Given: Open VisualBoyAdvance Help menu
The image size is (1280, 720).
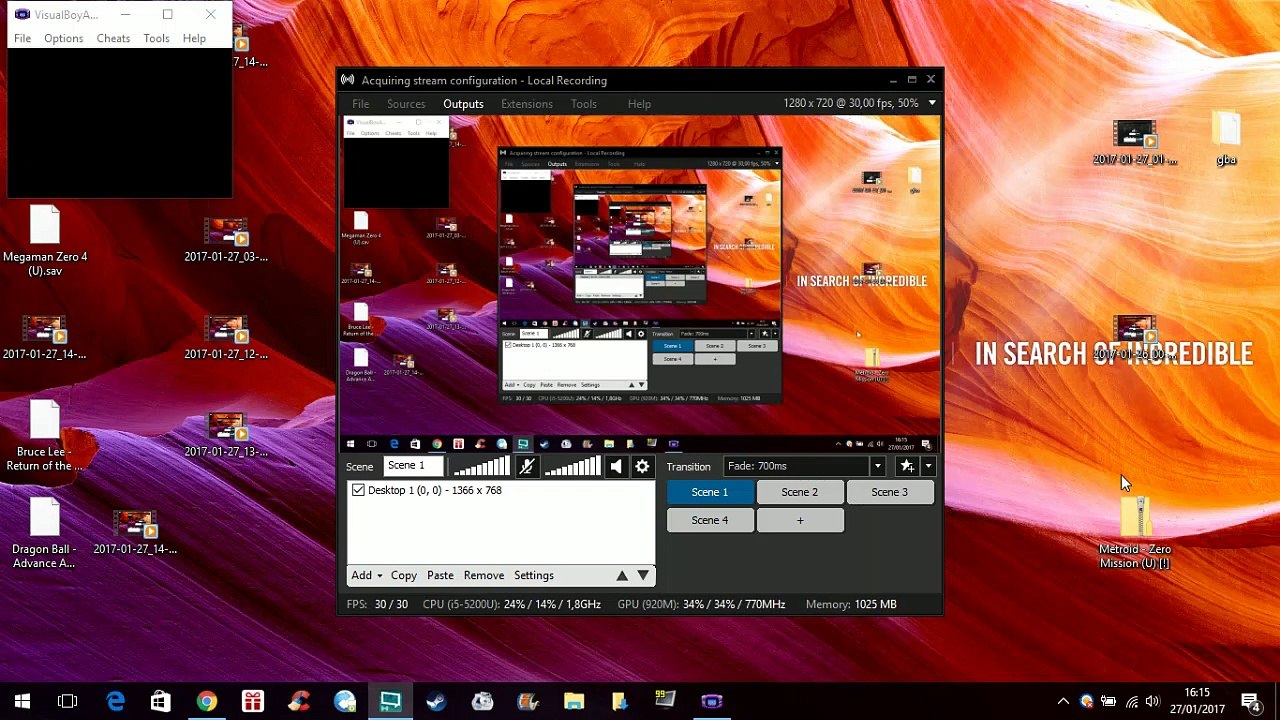Looking at the screenshot, I should point(194,38).
